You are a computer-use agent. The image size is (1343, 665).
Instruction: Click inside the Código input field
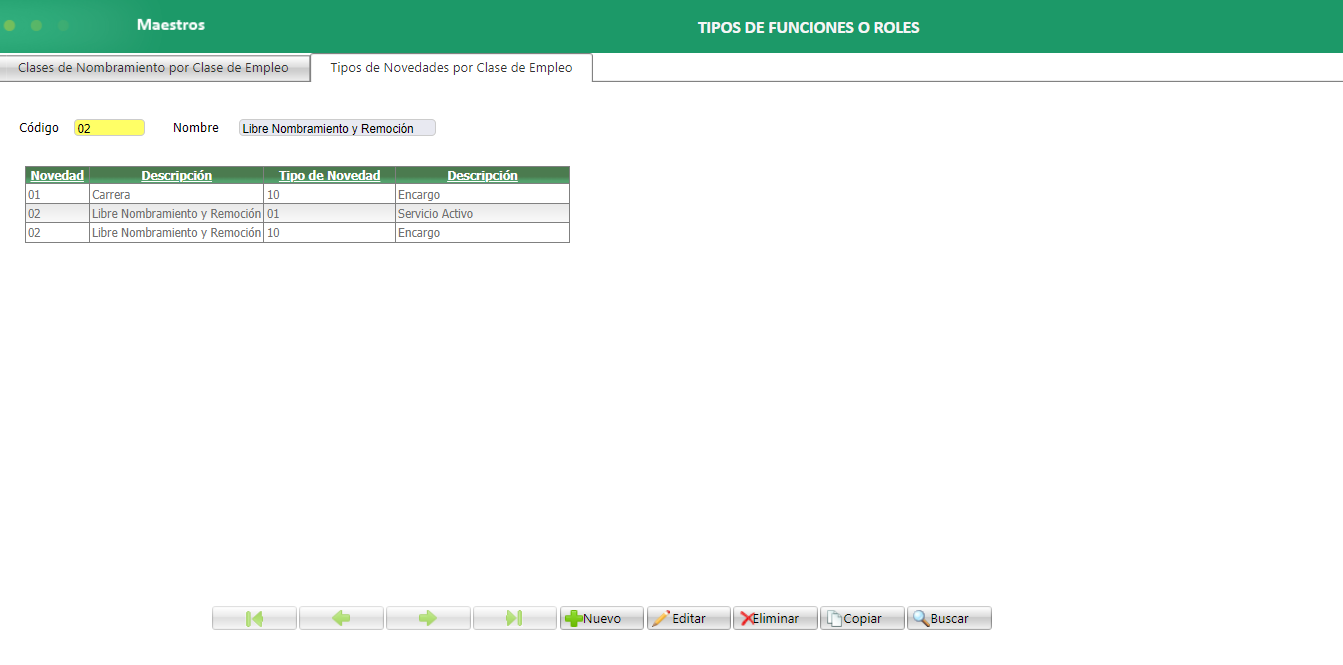(109, 127)
